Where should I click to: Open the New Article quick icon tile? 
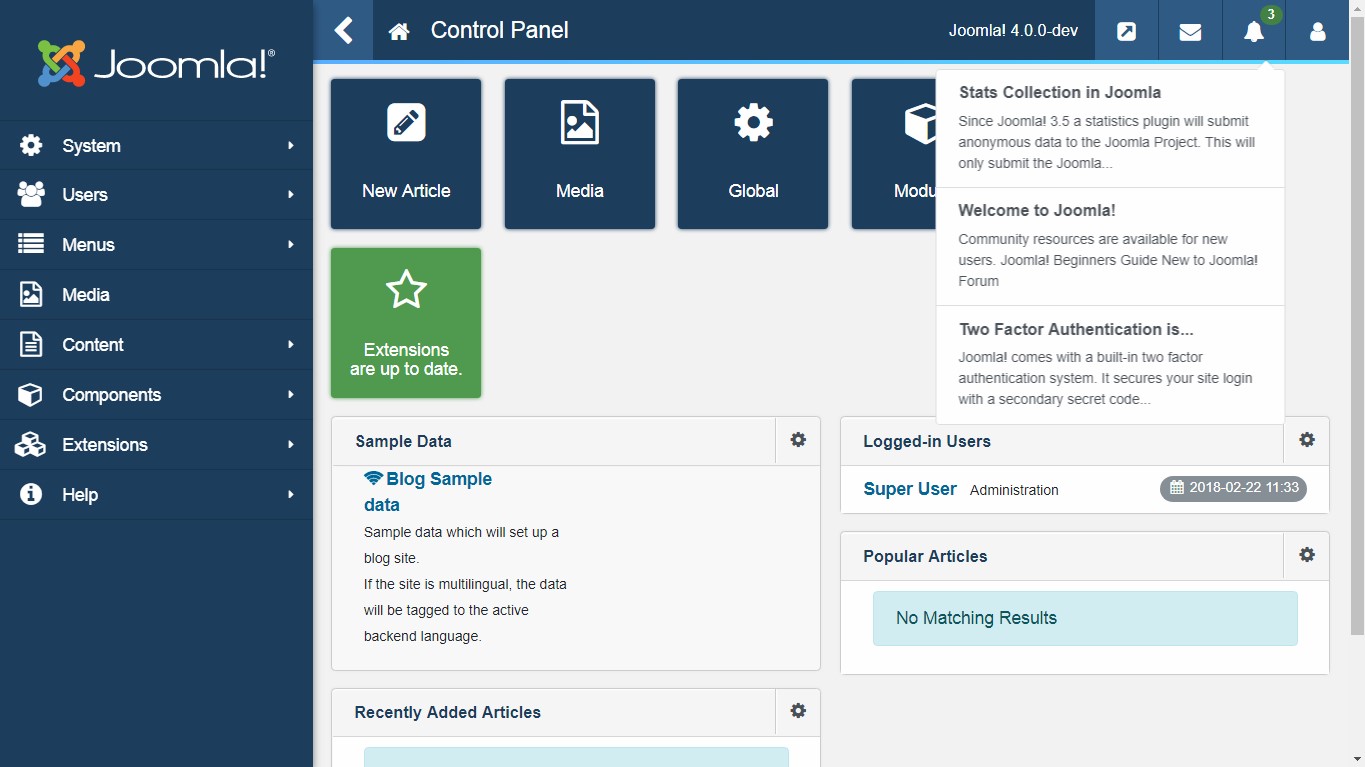click(x=406, y=154)
